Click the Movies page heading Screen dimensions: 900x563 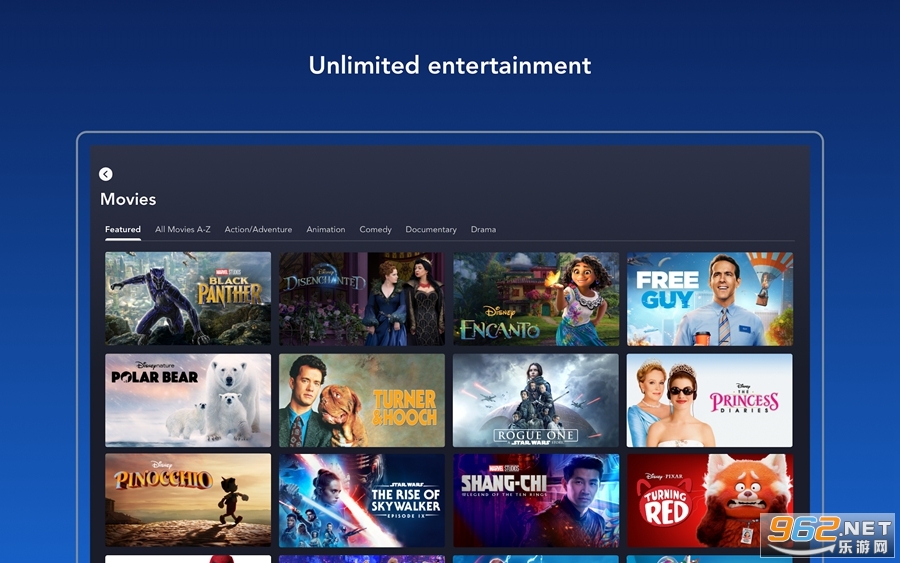click(128, 199)
